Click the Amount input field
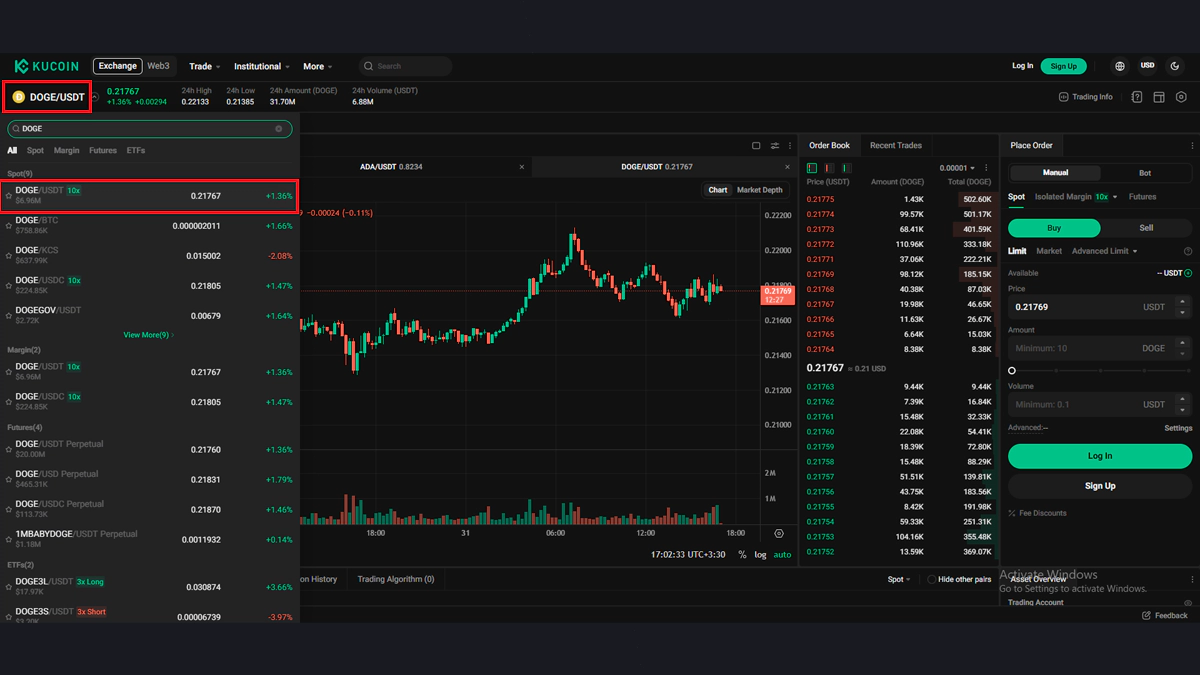1200x675 pixels. click(1100, 349)
